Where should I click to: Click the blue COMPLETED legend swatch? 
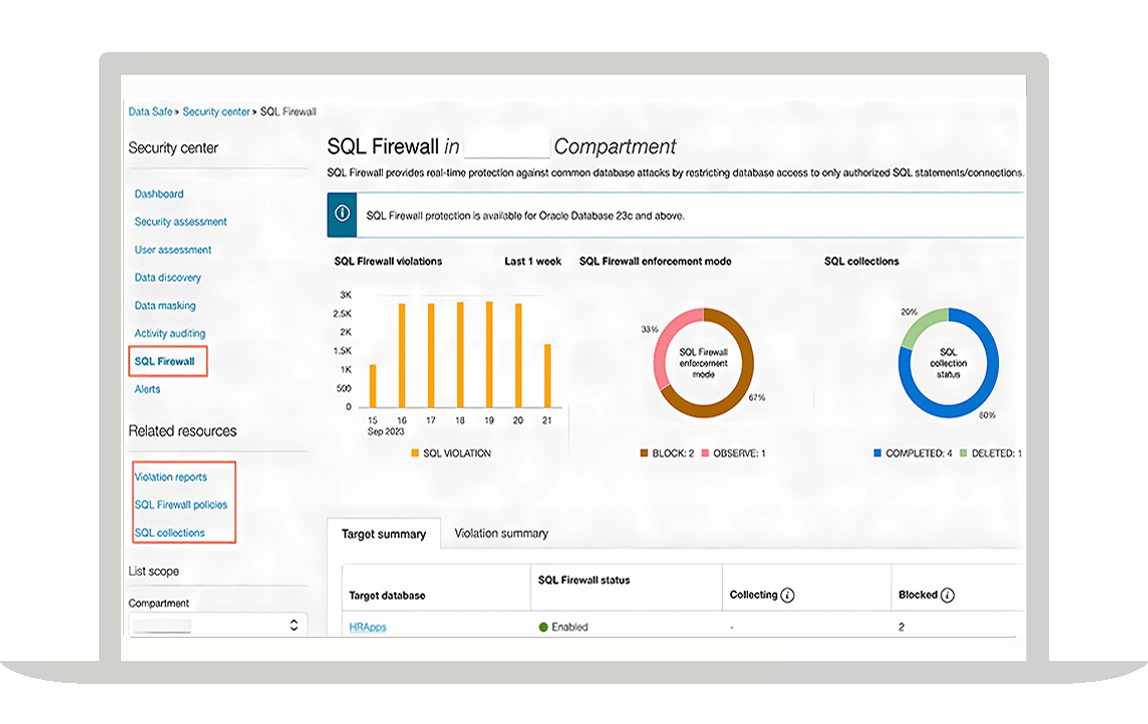pyautogui.click(x=877, y=454)
